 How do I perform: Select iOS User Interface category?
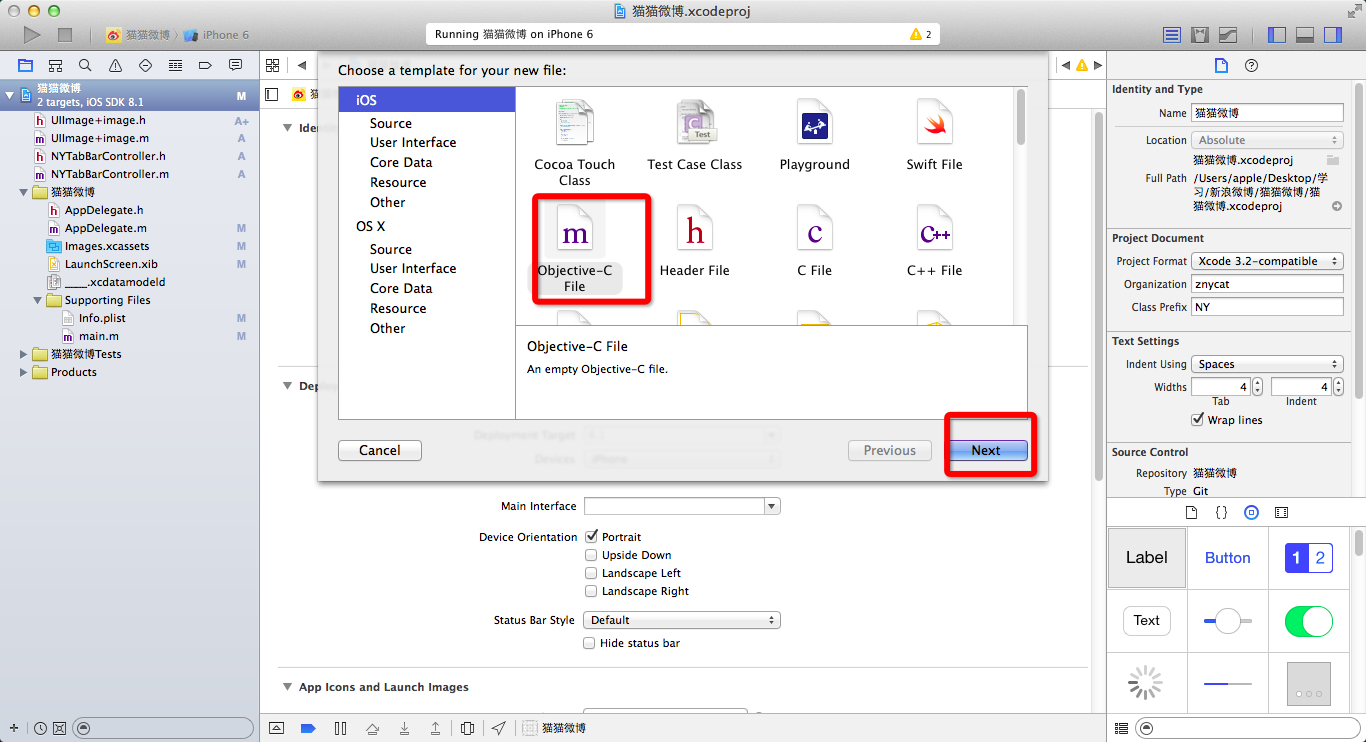click(413, 142)
